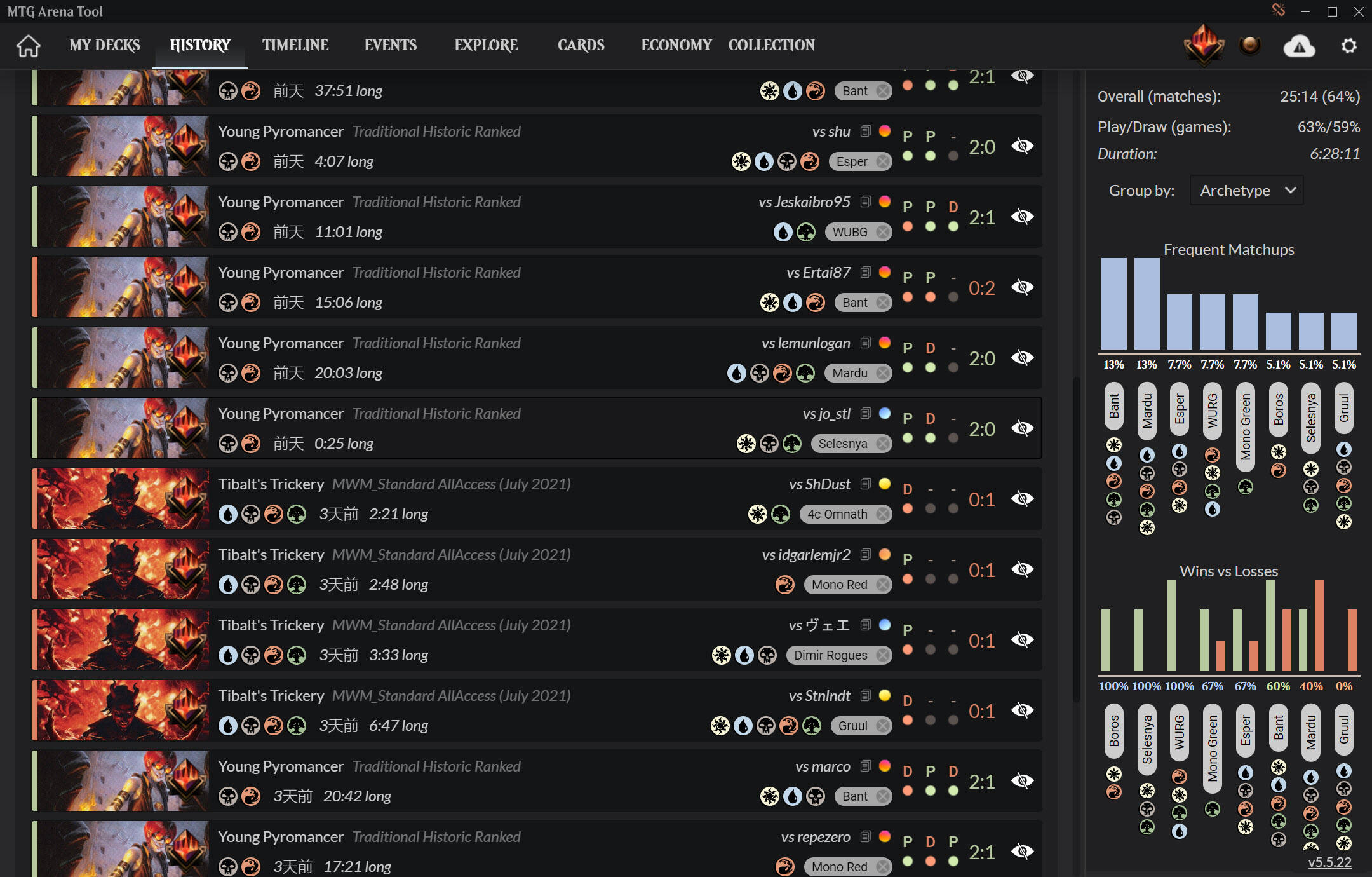
Task: Copy the deck icon beside vs ShDust
Action: point(865,484)
